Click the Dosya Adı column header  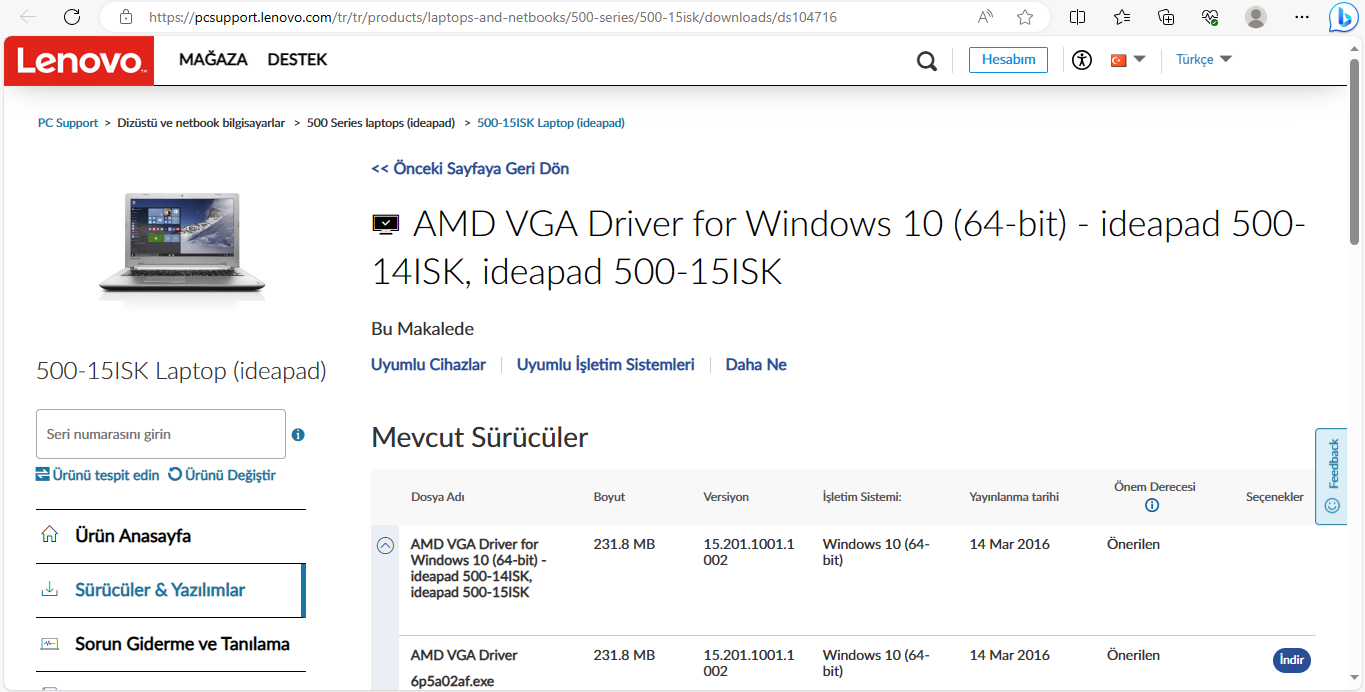coord(437,497)
